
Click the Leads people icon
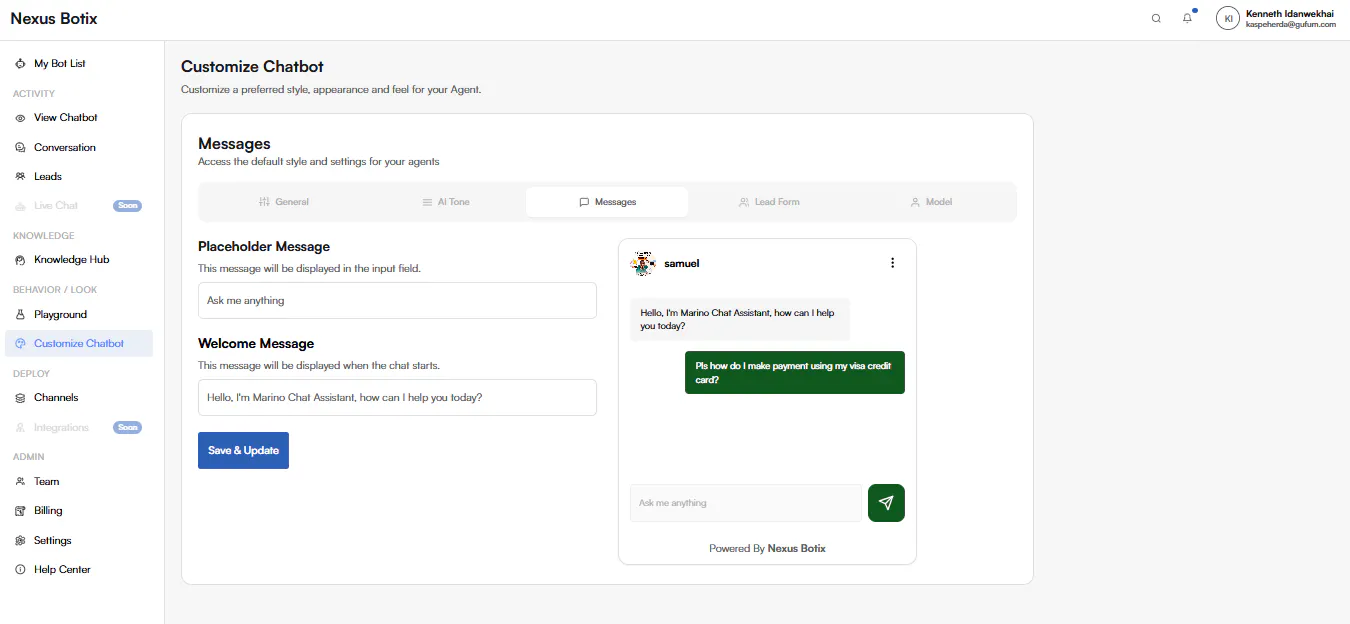tap(21, 177)
